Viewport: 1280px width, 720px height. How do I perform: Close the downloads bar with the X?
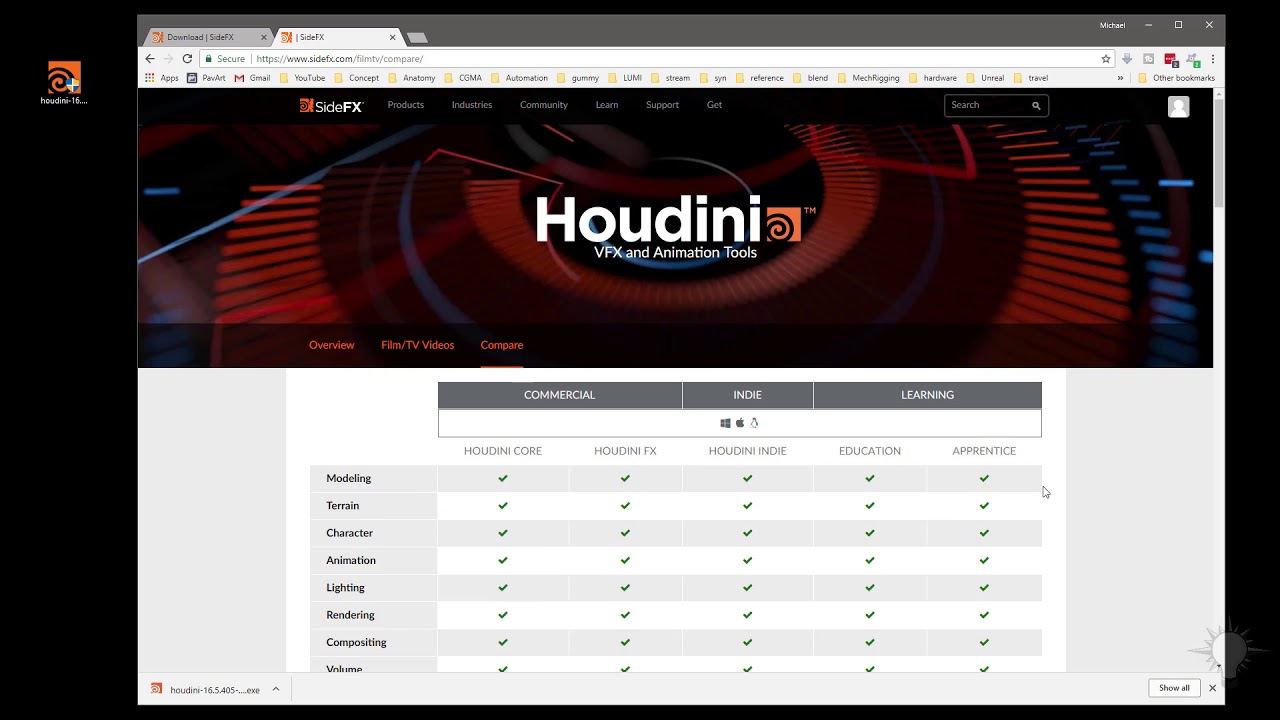[1212, 688]
